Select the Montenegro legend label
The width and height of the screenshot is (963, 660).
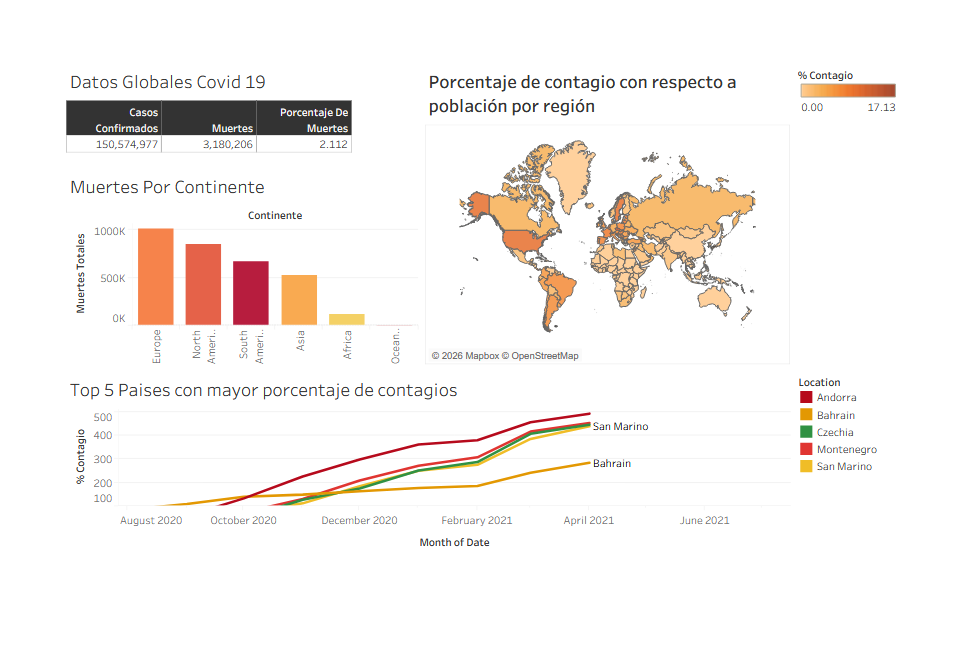[847, 449]
